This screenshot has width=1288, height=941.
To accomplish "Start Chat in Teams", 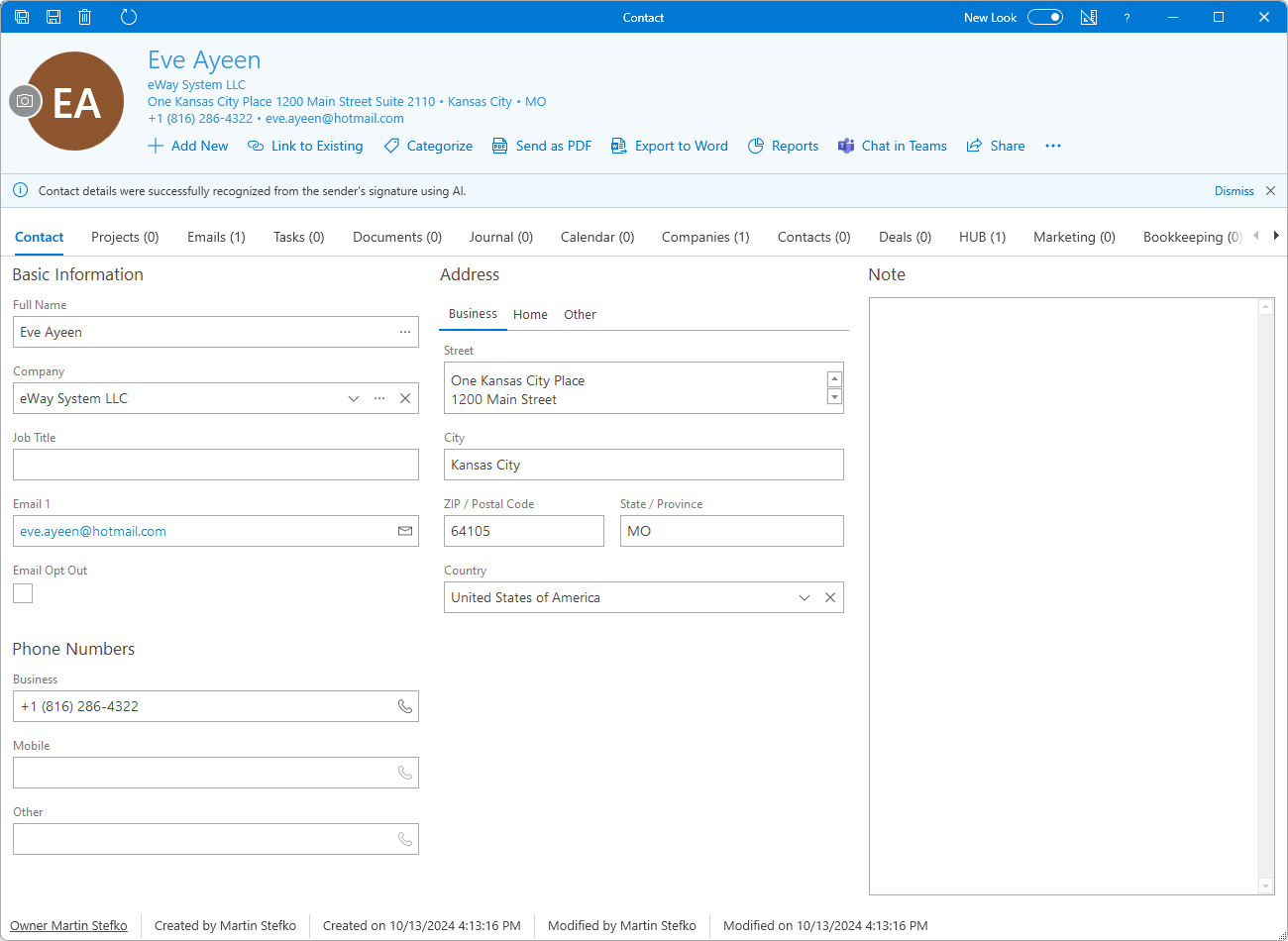I will [893, 146].
